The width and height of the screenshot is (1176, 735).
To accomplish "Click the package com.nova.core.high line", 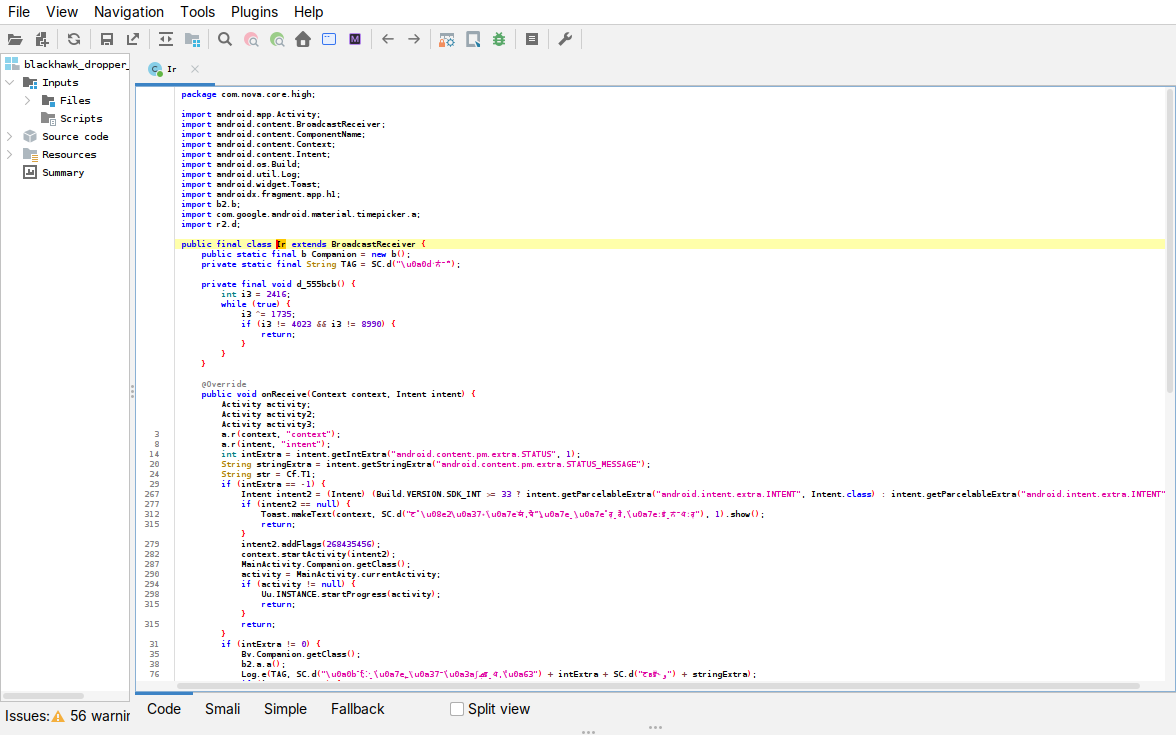I will pos(248,94).
